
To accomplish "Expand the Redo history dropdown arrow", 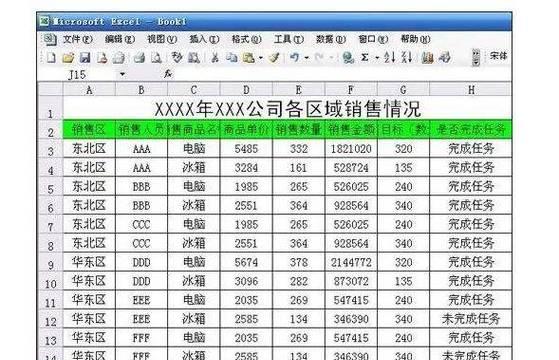I will click(331, 58).
